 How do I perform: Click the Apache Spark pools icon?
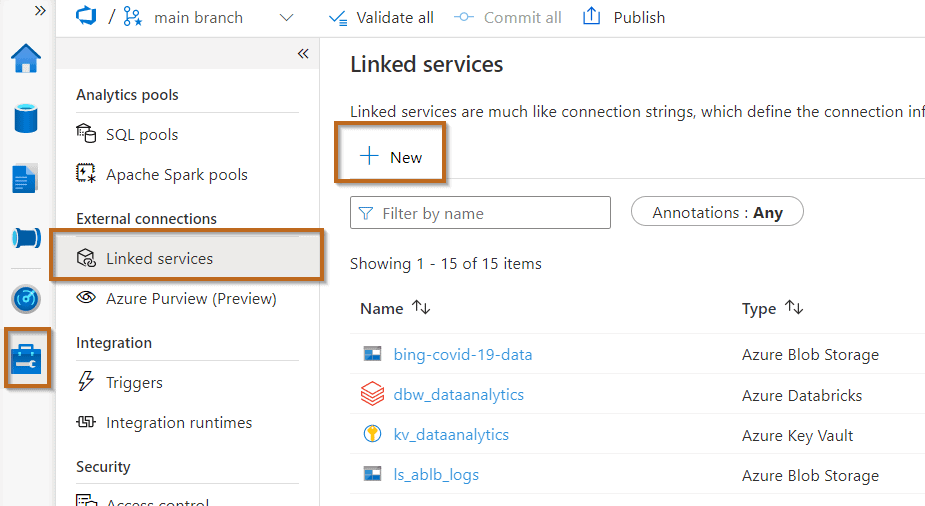(86, 173)
